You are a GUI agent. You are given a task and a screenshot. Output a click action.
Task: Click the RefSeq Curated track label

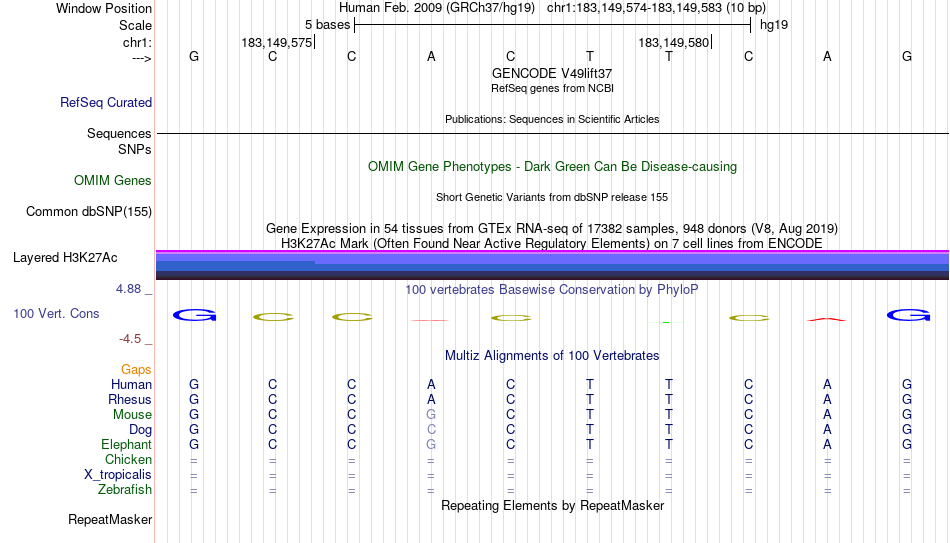[106, 102]
